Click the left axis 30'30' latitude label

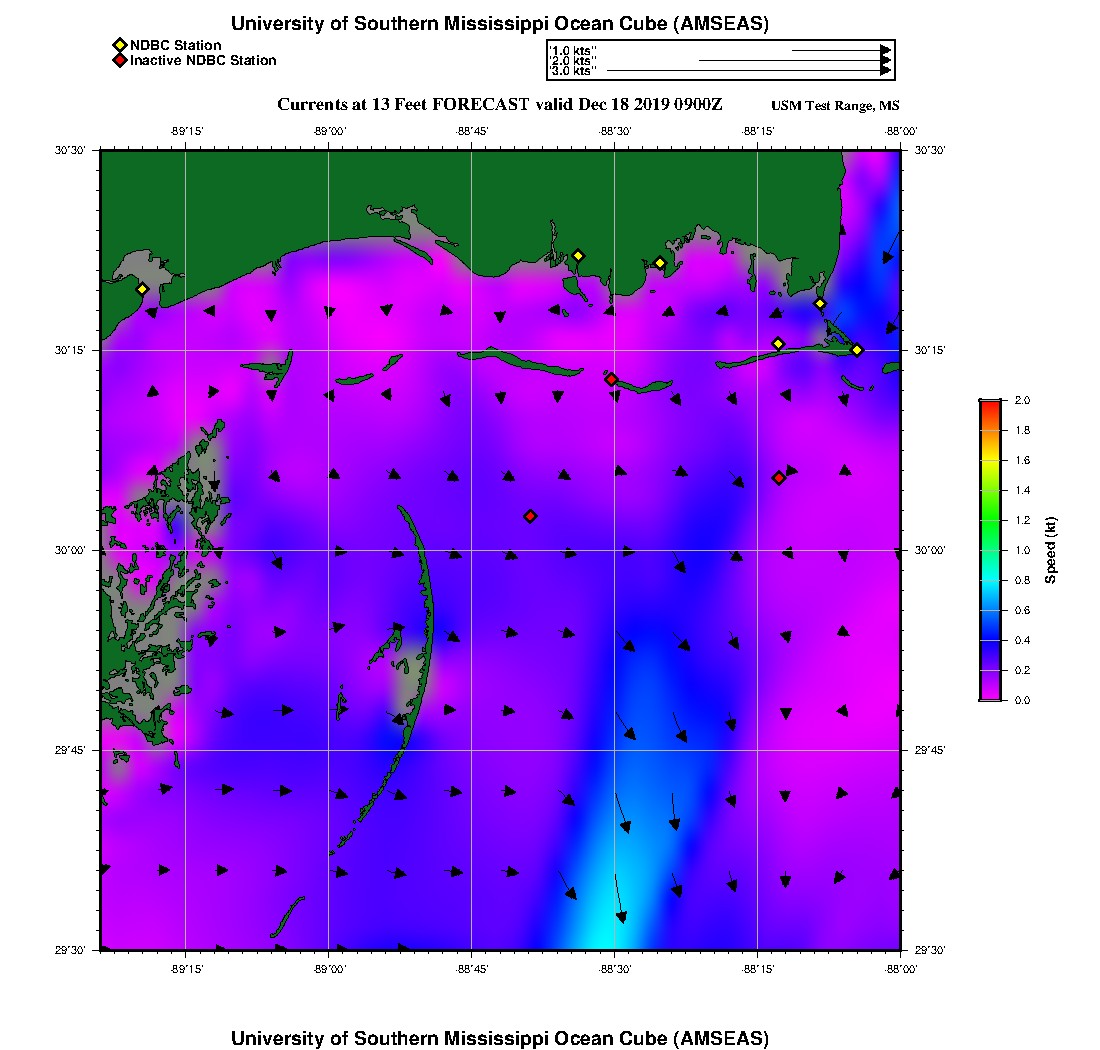pos(70,150)
